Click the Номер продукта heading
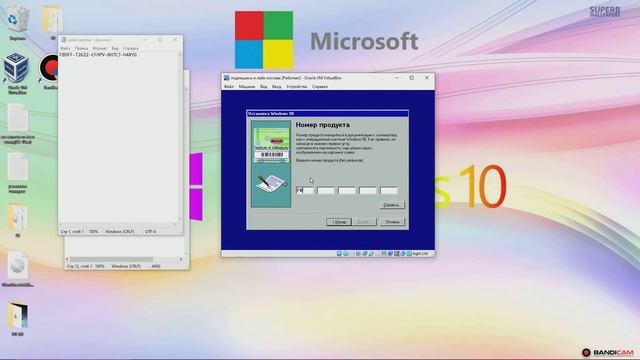This screenshot has width=640, height=360. 322,125
